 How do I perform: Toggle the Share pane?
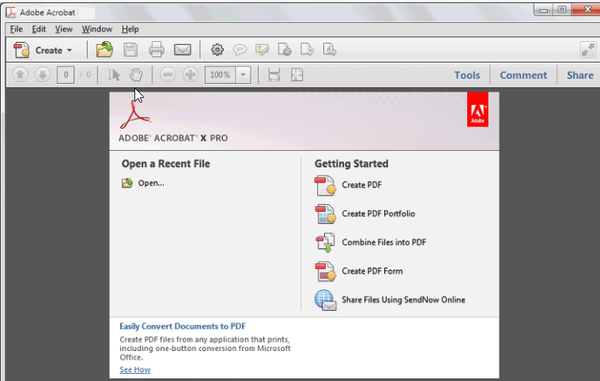580,75
